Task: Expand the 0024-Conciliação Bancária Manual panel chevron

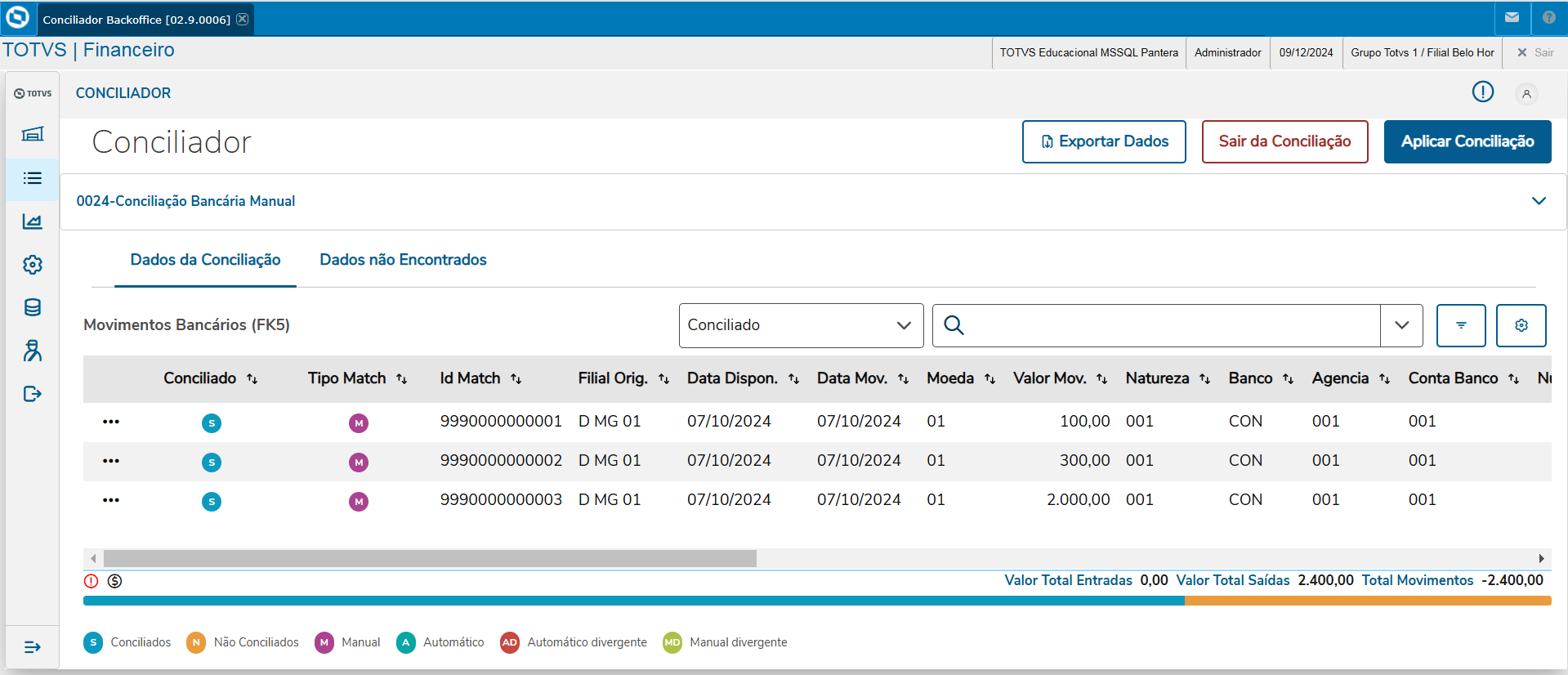Action: [1539, 201]
